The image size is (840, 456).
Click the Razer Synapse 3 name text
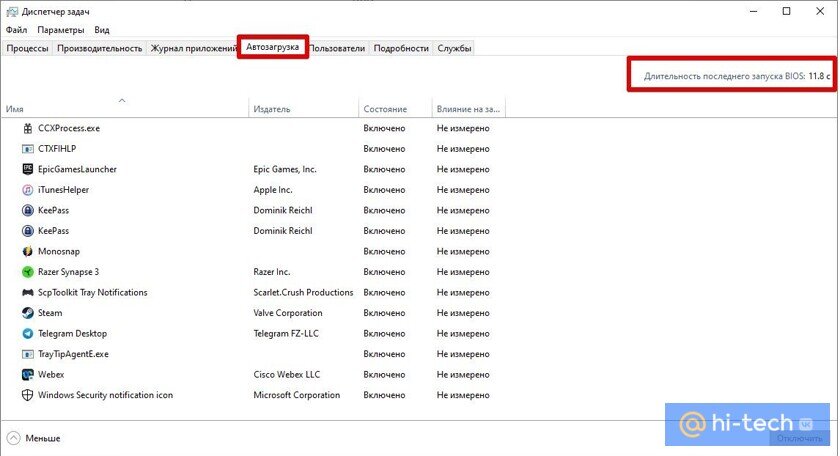69,272
